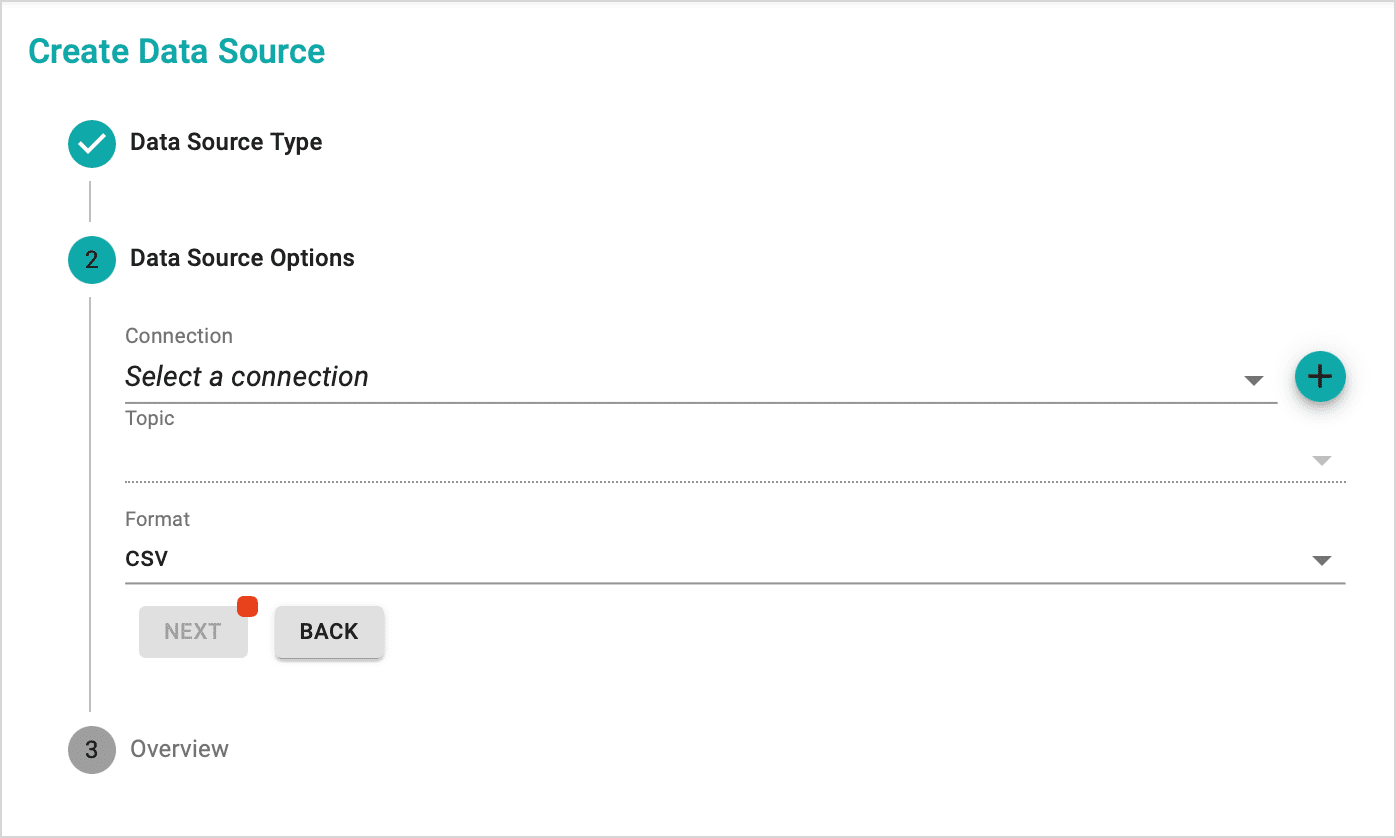Click the red badge on the NEXT button
The width and height of the screenshot is (1396, 838).
coord(247,606)
